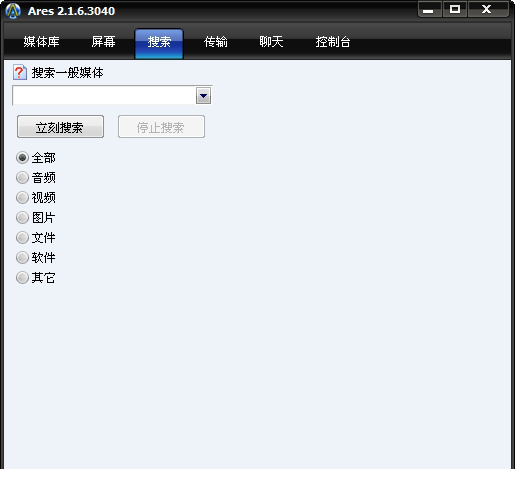515x487 pixels.
Task: Open the 聊天 tab
Action: pos(271,42)
